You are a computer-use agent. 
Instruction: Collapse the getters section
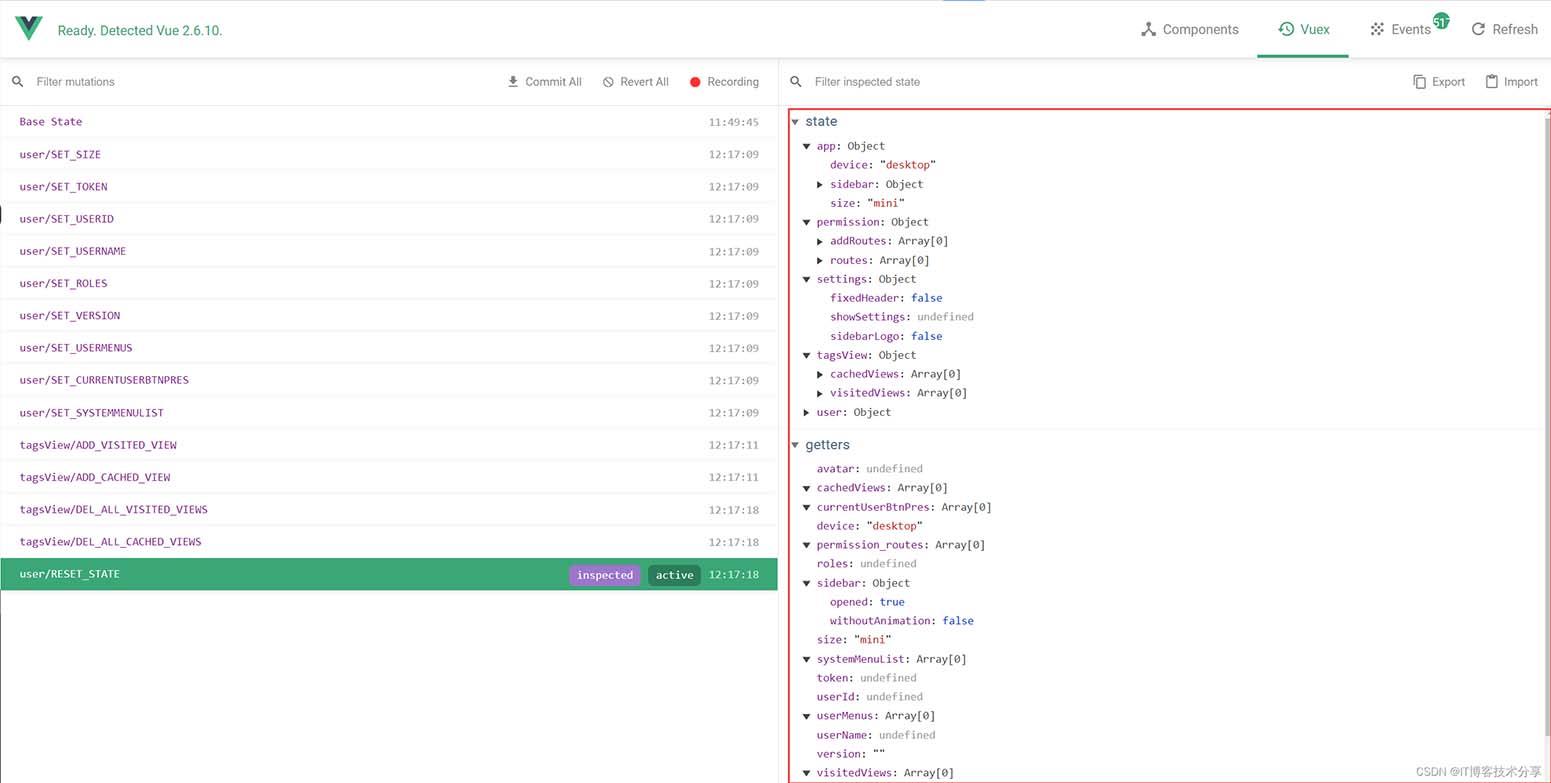click(x=796, y=446)
